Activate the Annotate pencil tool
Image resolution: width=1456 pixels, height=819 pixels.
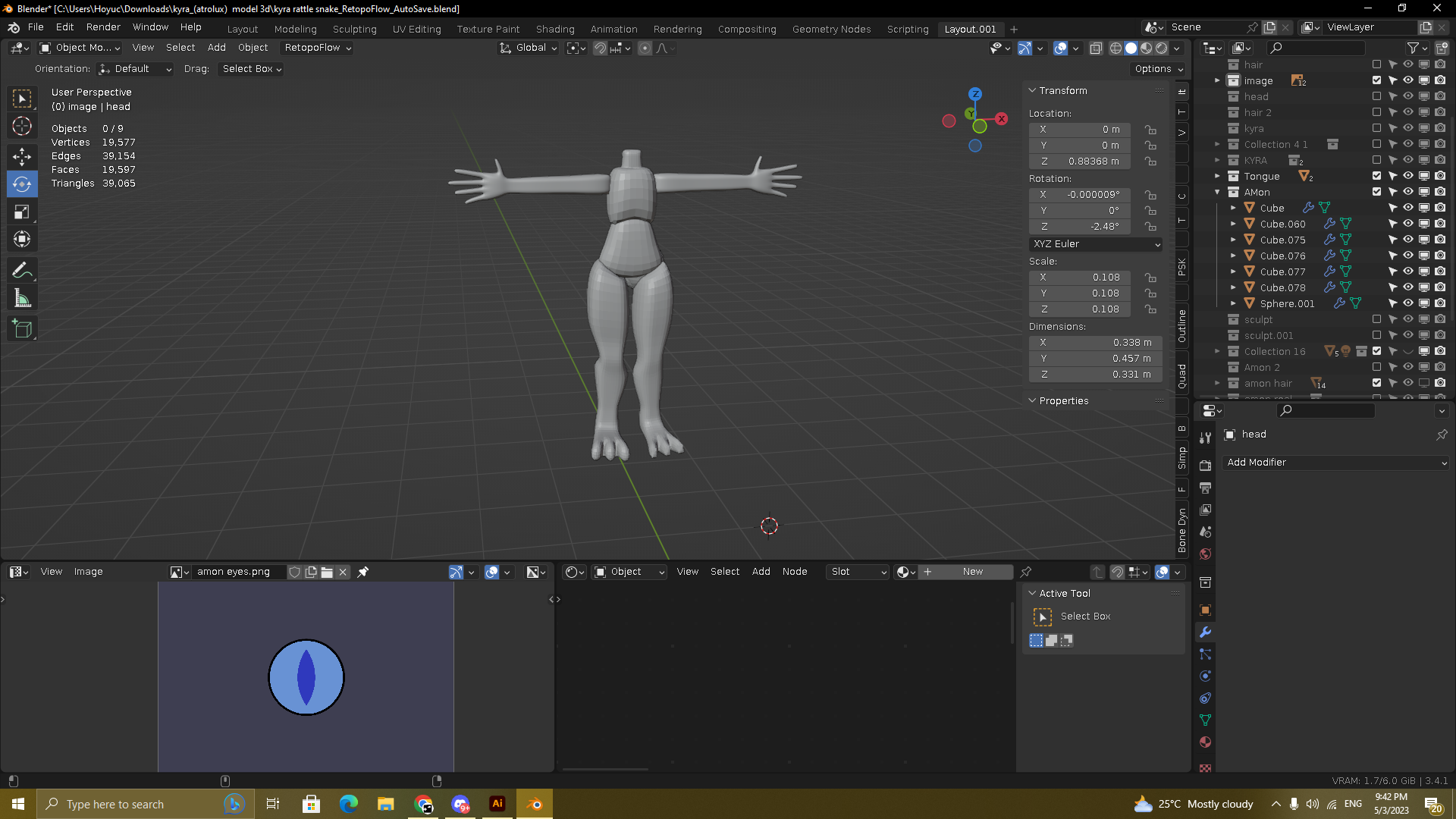pos(22,270)
